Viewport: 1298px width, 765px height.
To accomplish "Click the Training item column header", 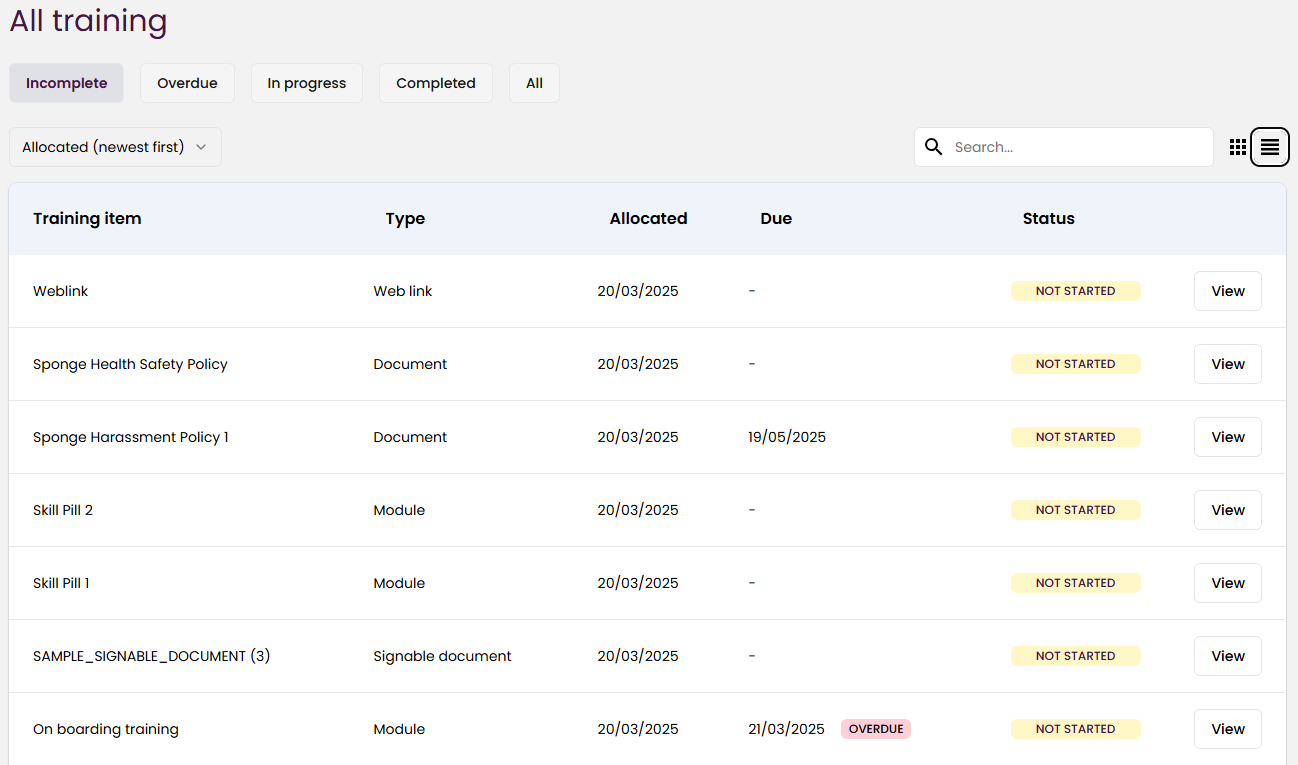I will (x=87, y=218).
